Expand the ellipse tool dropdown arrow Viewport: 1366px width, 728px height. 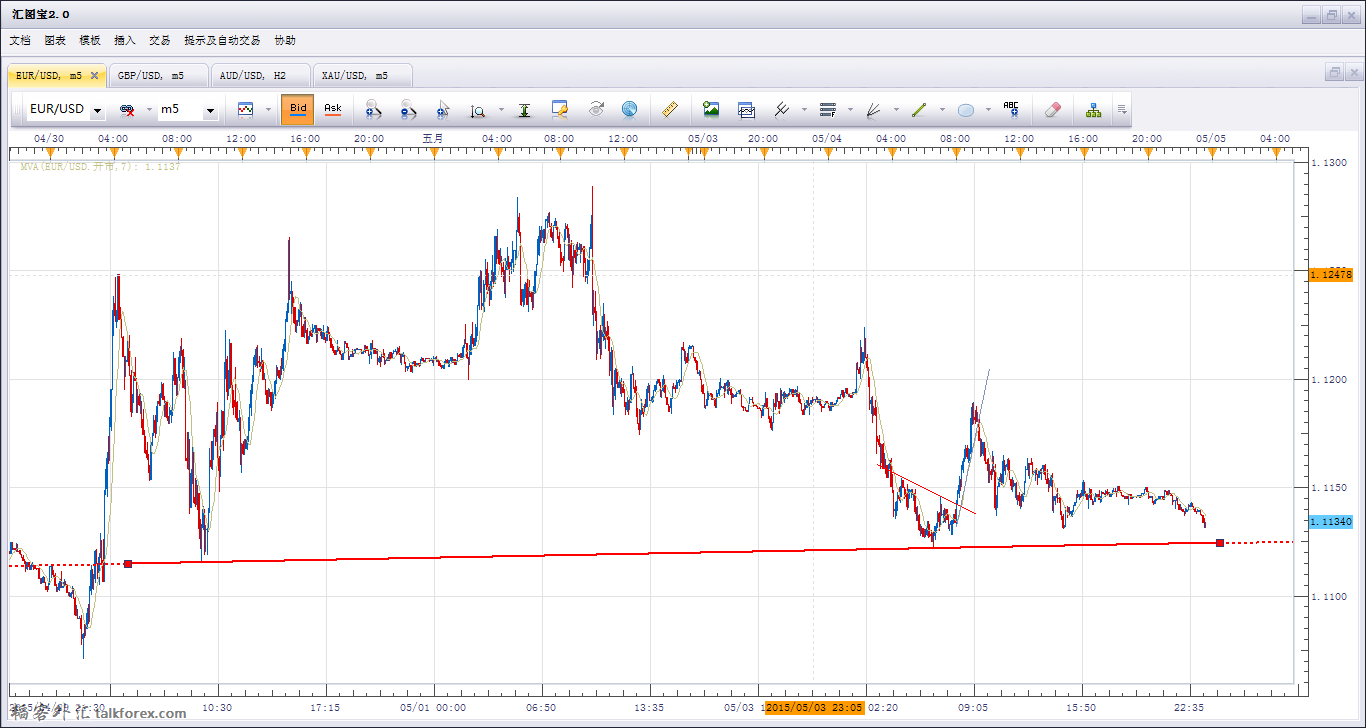pyautogui.click(x=988, y=109)
